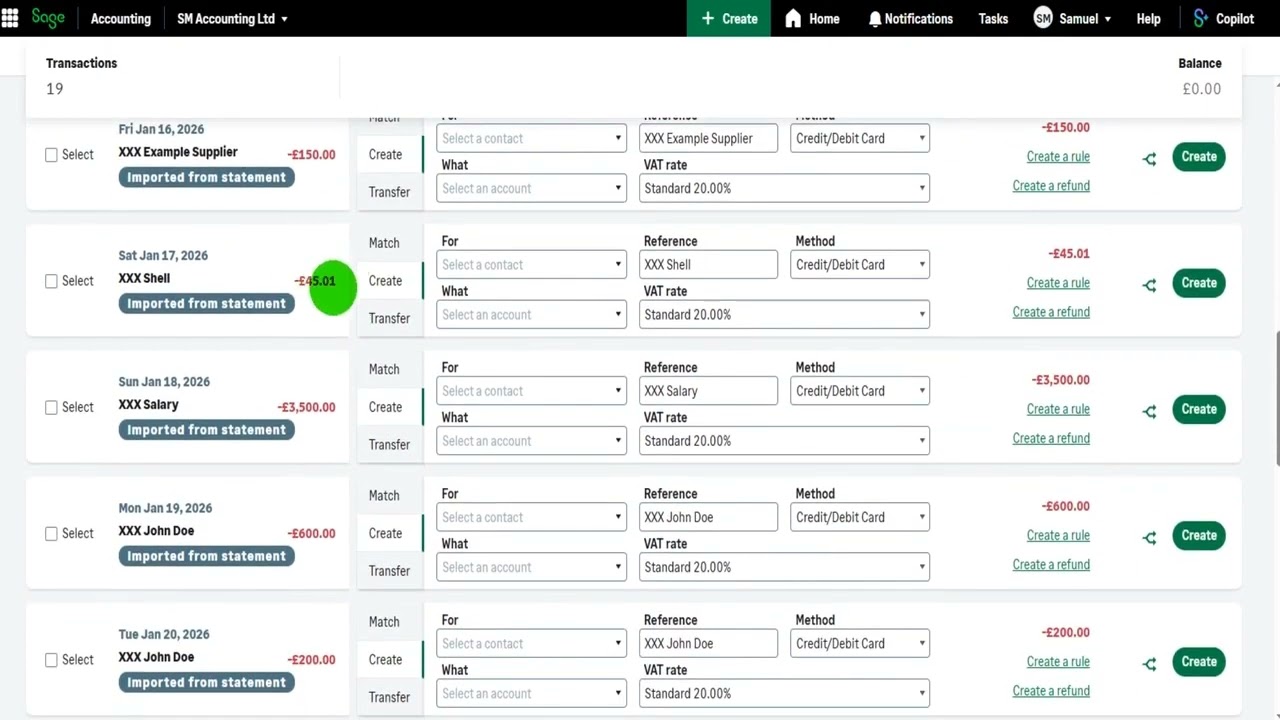Split the -£200.00 John Doe transaction icon

(1150, 663)
